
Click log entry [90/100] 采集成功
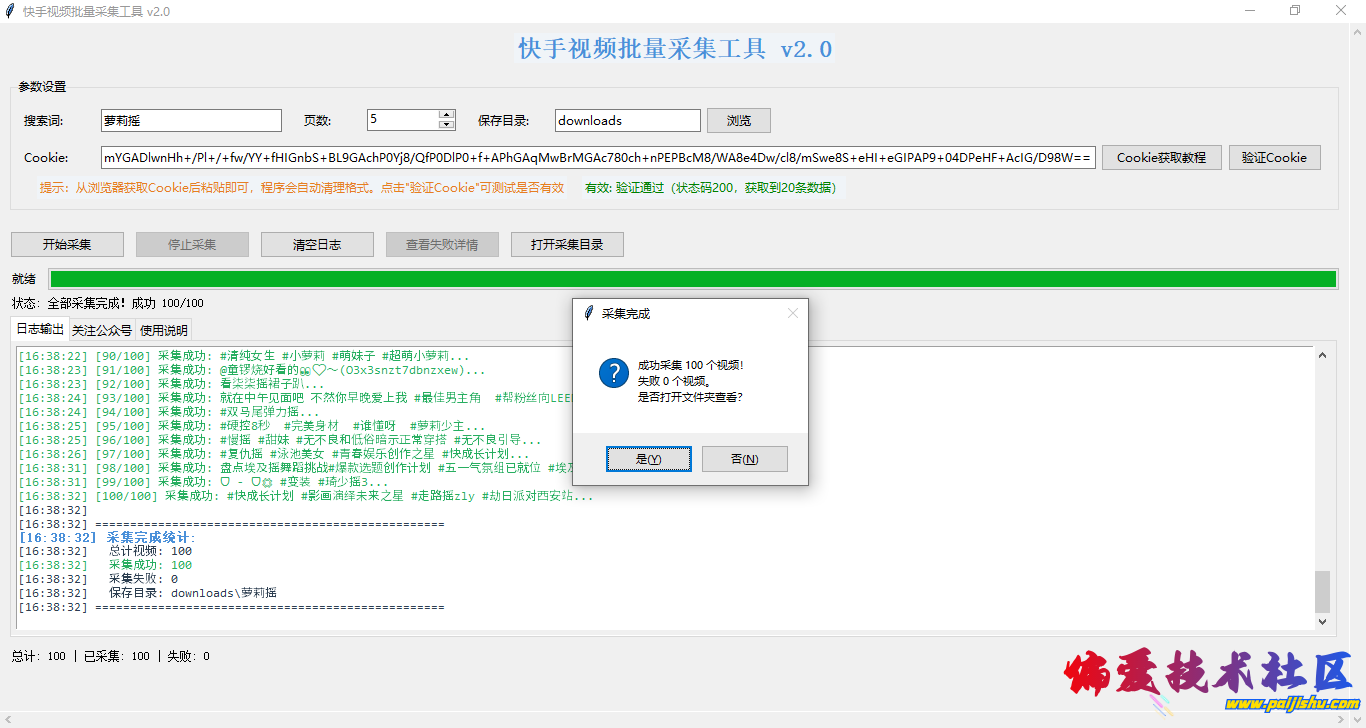point(244,356)
